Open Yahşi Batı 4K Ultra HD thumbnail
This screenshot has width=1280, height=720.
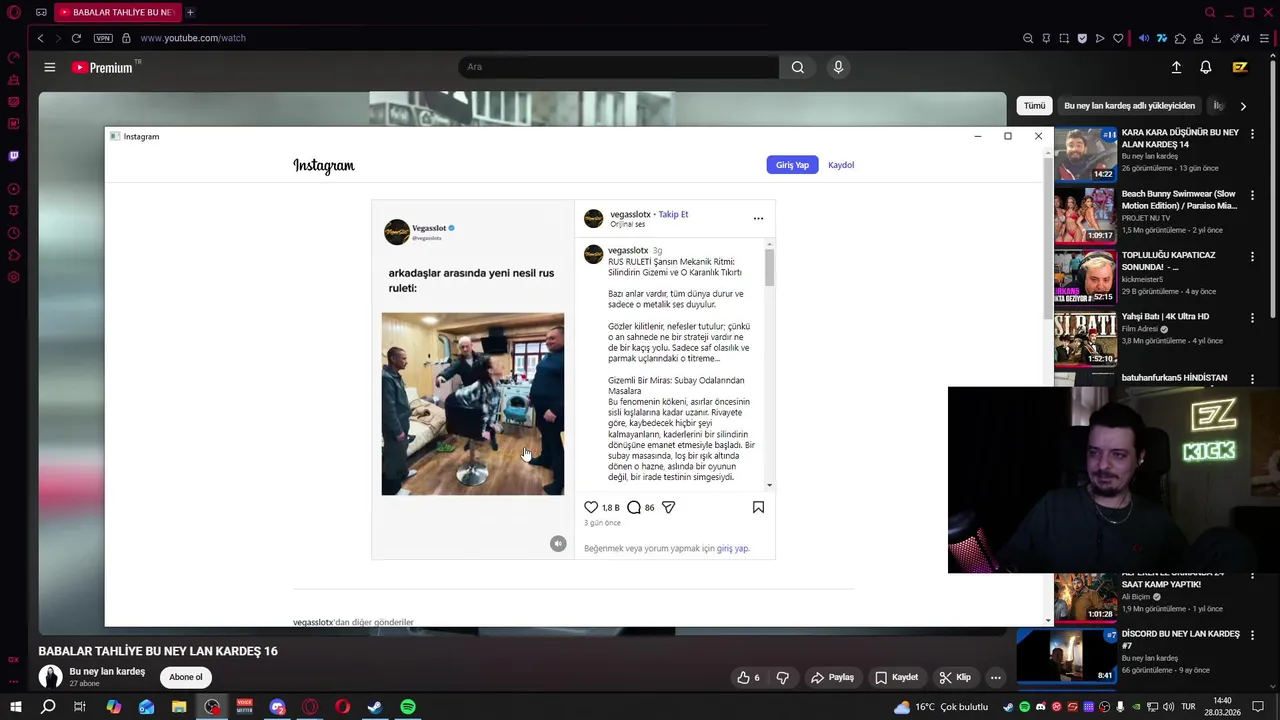[x=1085, y=338]
